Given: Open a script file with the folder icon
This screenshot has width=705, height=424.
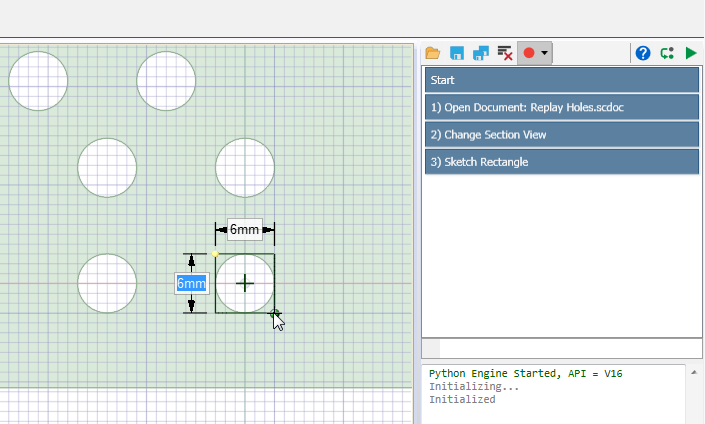Looking at the screenshot, I should pos(433,53).
